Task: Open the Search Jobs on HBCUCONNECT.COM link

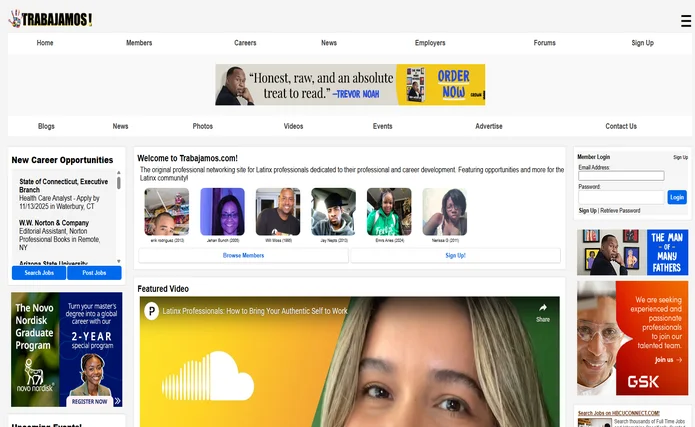Action: [x=619, y=413]
